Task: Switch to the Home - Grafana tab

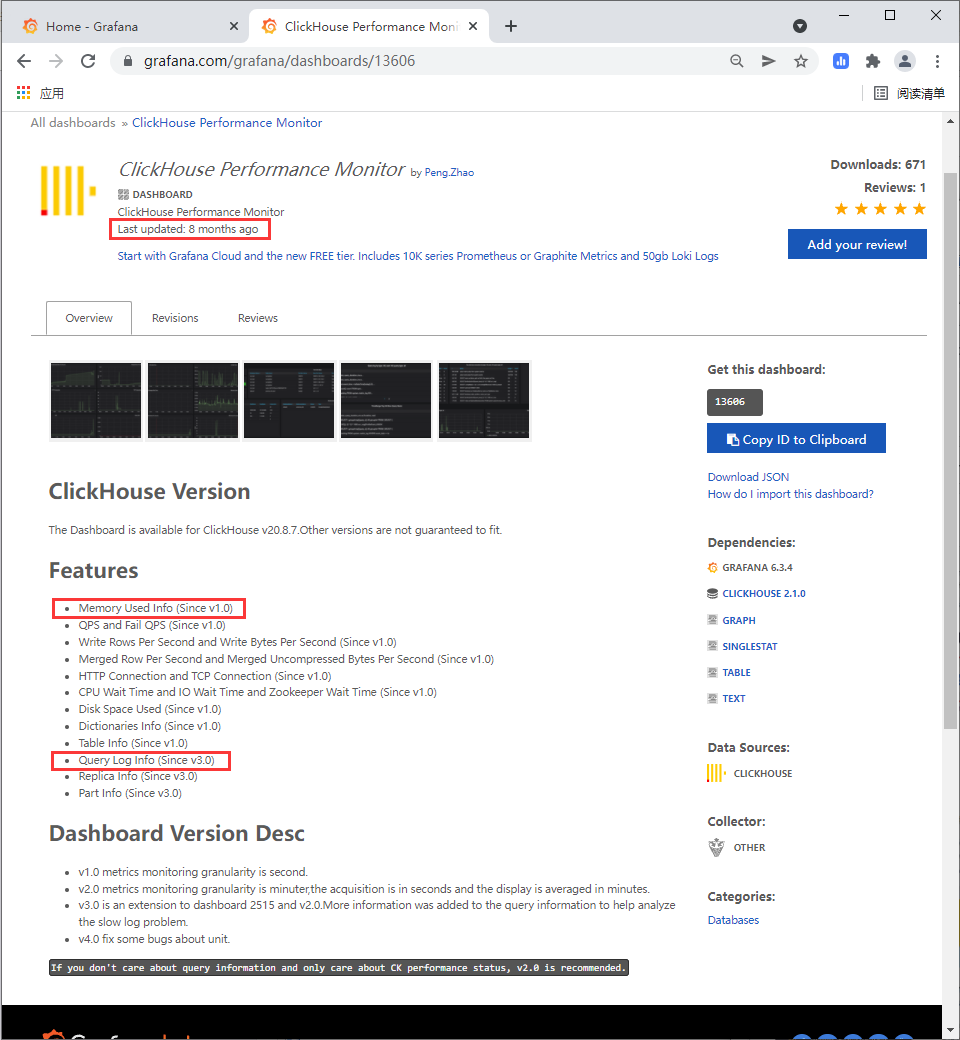Action: [x=126, y=27]
